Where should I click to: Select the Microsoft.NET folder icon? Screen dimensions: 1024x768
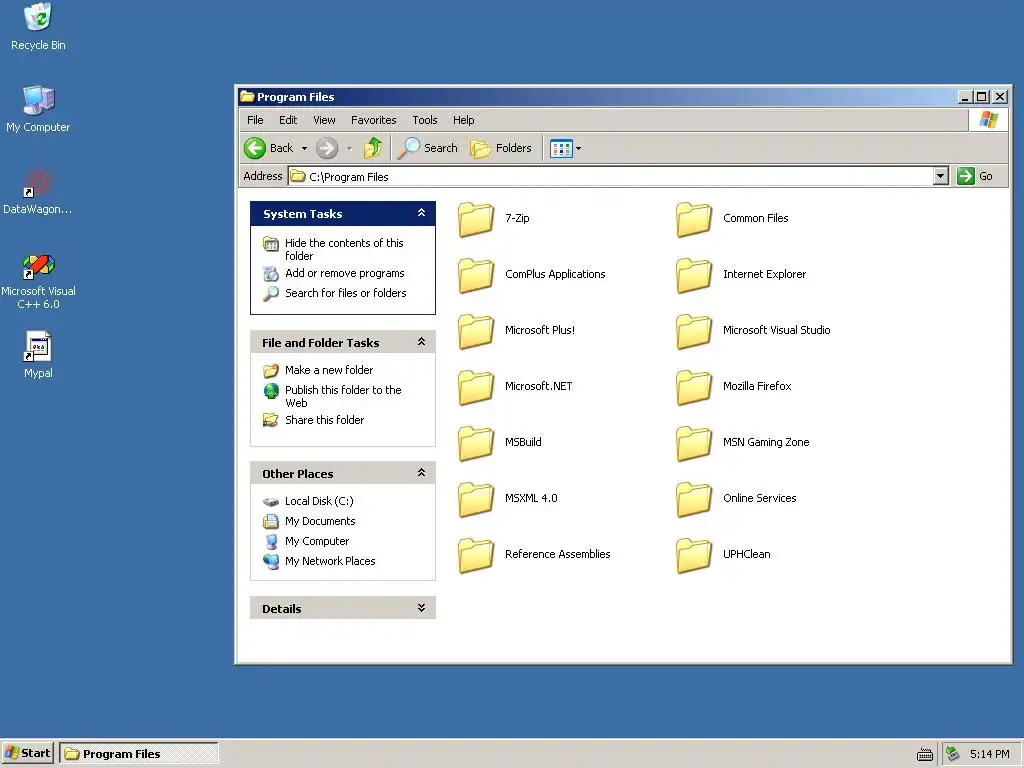476,387
